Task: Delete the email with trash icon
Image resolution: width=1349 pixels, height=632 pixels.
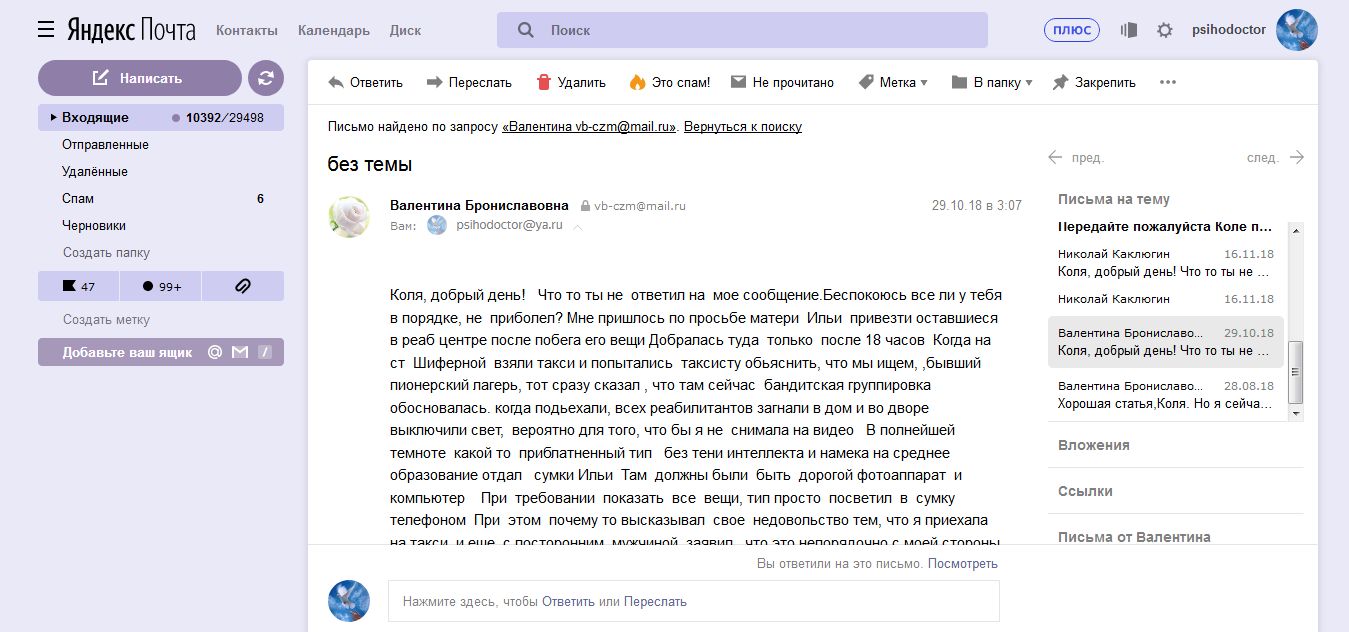Action: [570, 83]
